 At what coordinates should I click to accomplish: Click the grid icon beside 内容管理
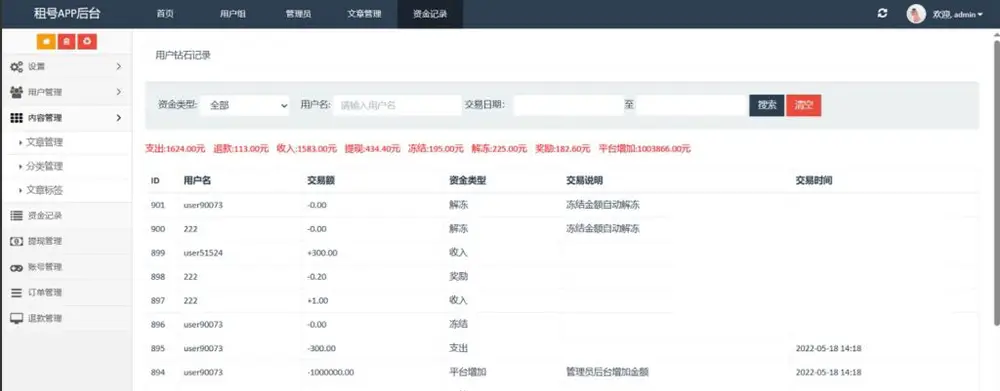pyautogui.click(x=17, y=118)
